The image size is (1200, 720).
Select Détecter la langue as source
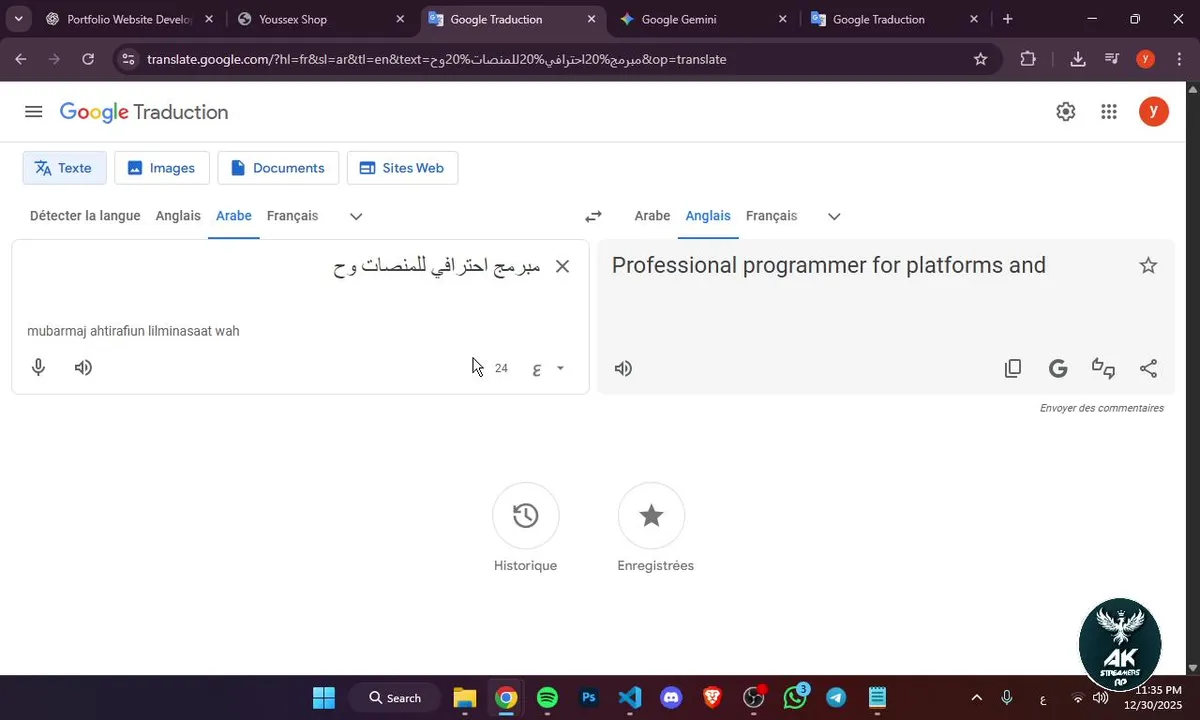[85, 216]
